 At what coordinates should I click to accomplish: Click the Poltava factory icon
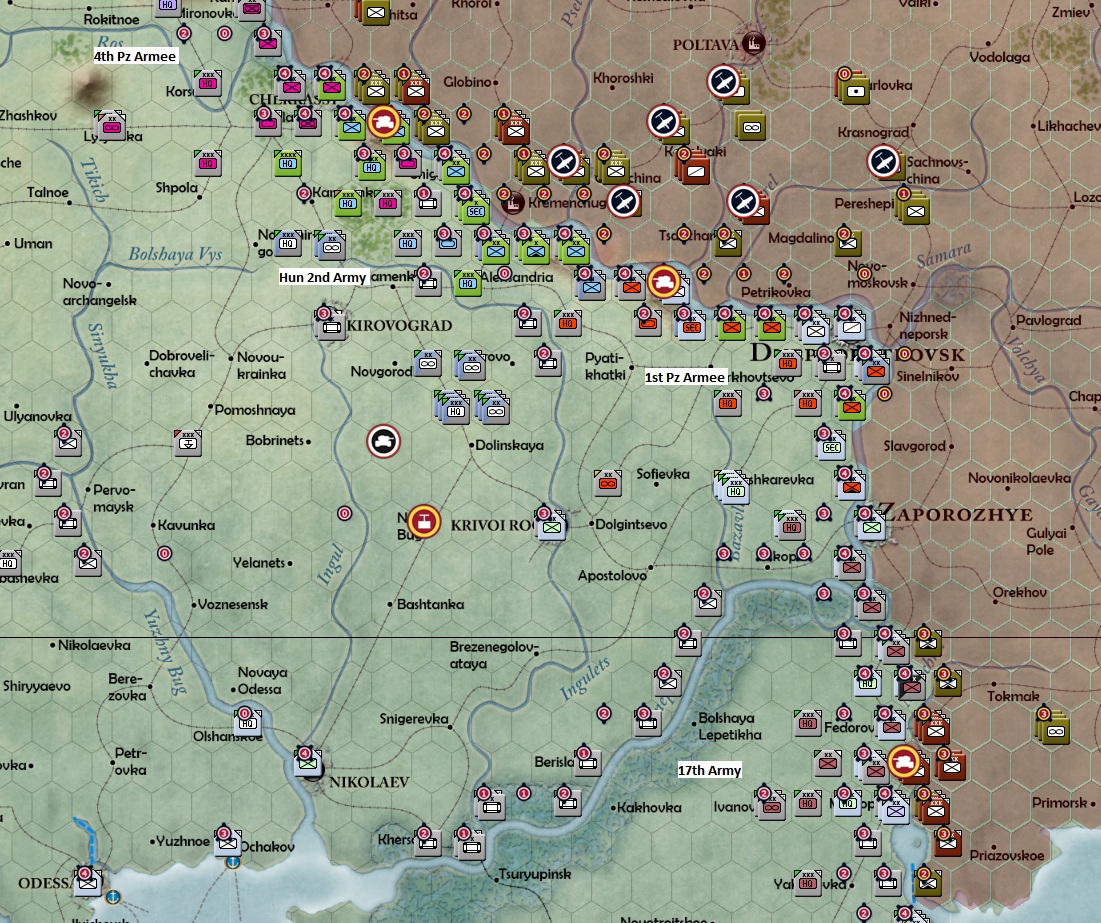click(754, 44)
